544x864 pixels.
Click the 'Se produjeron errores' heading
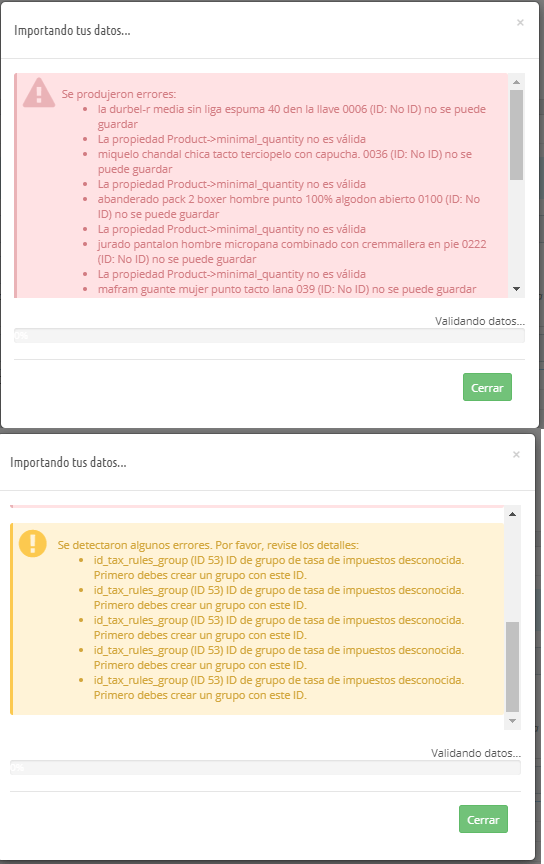coord(119,94)
